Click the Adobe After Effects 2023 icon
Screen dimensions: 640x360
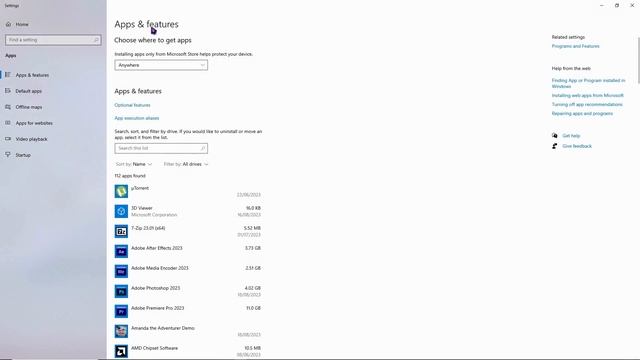tap(121, 251)
